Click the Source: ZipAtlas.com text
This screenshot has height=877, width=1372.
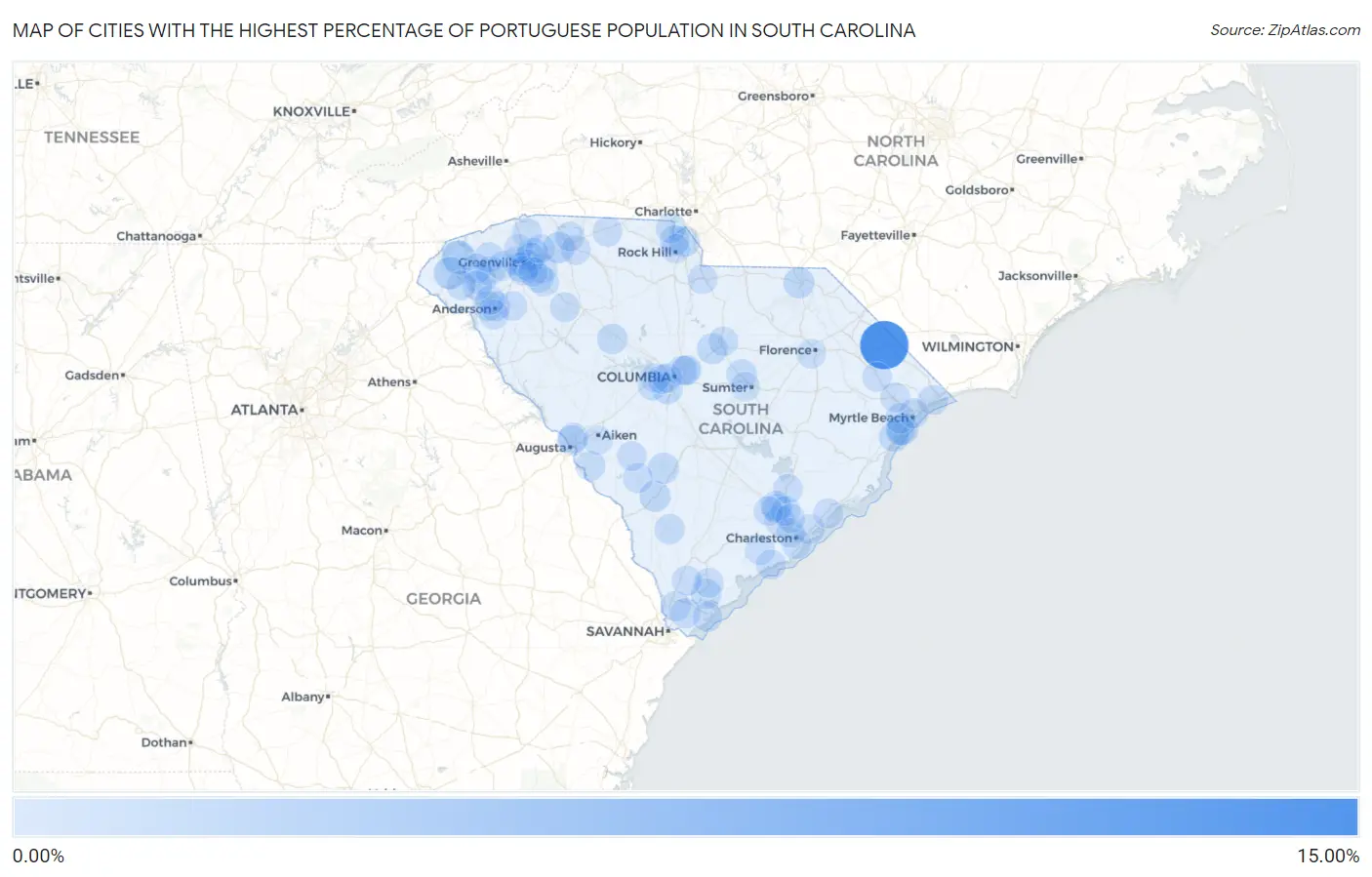pos(1285,30)
